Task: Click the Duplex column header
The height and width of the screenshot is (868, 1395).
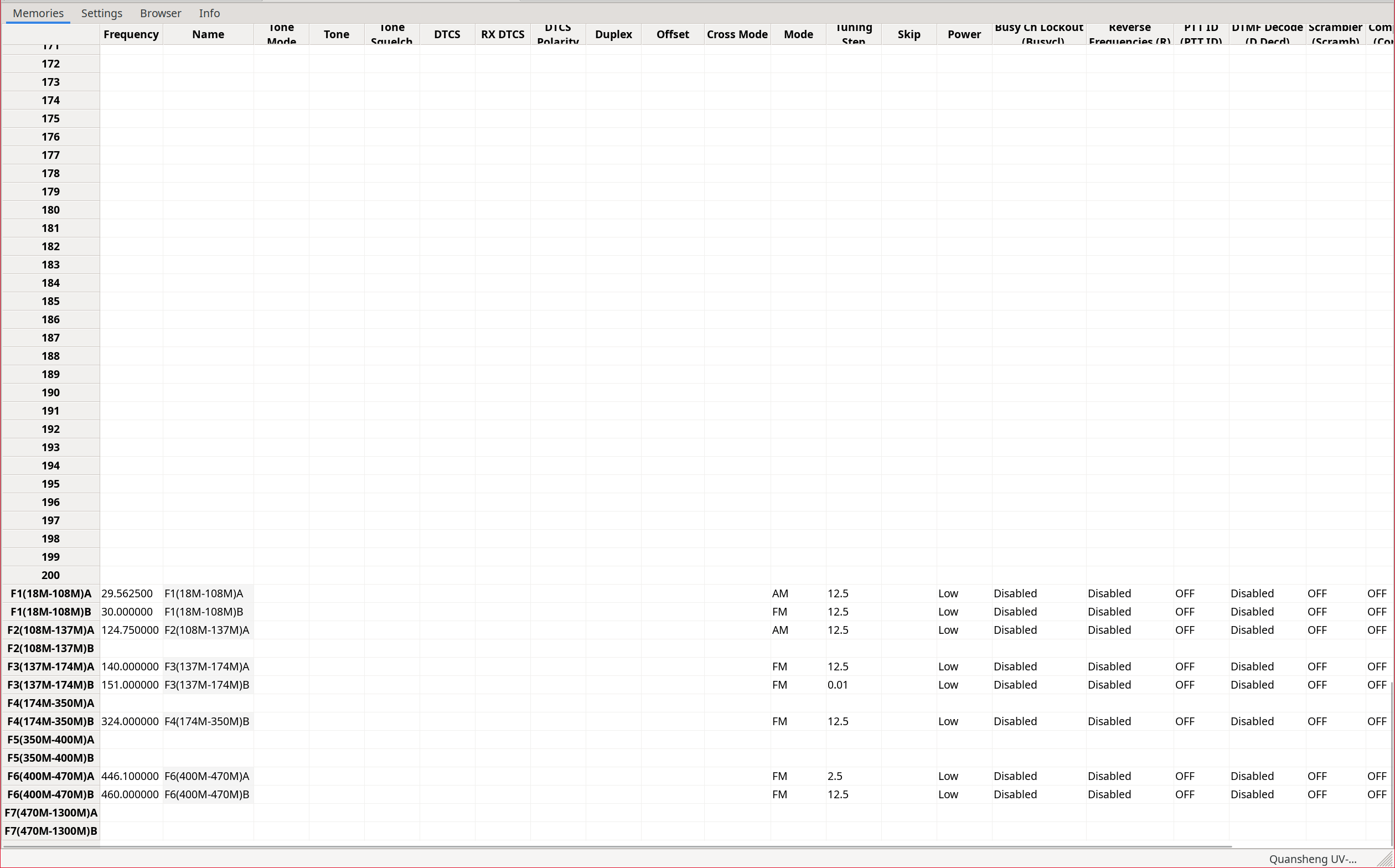Action: click(613, 34)
